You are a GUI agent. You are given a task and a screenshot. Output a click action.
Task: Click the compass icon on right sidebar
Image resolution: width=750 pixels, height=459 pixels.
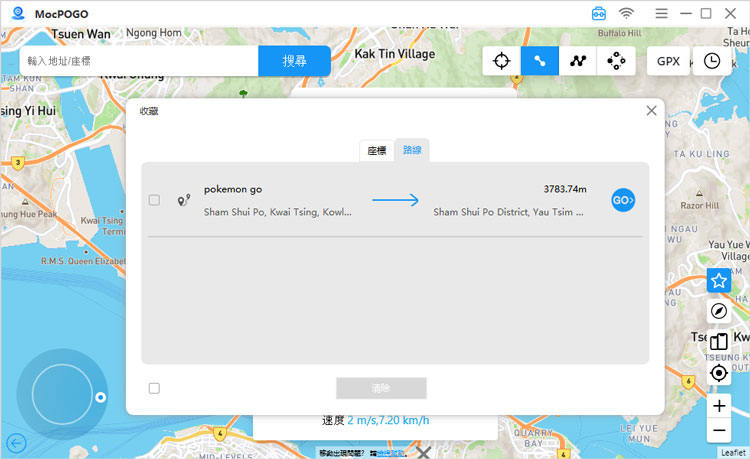pos(718,311)
